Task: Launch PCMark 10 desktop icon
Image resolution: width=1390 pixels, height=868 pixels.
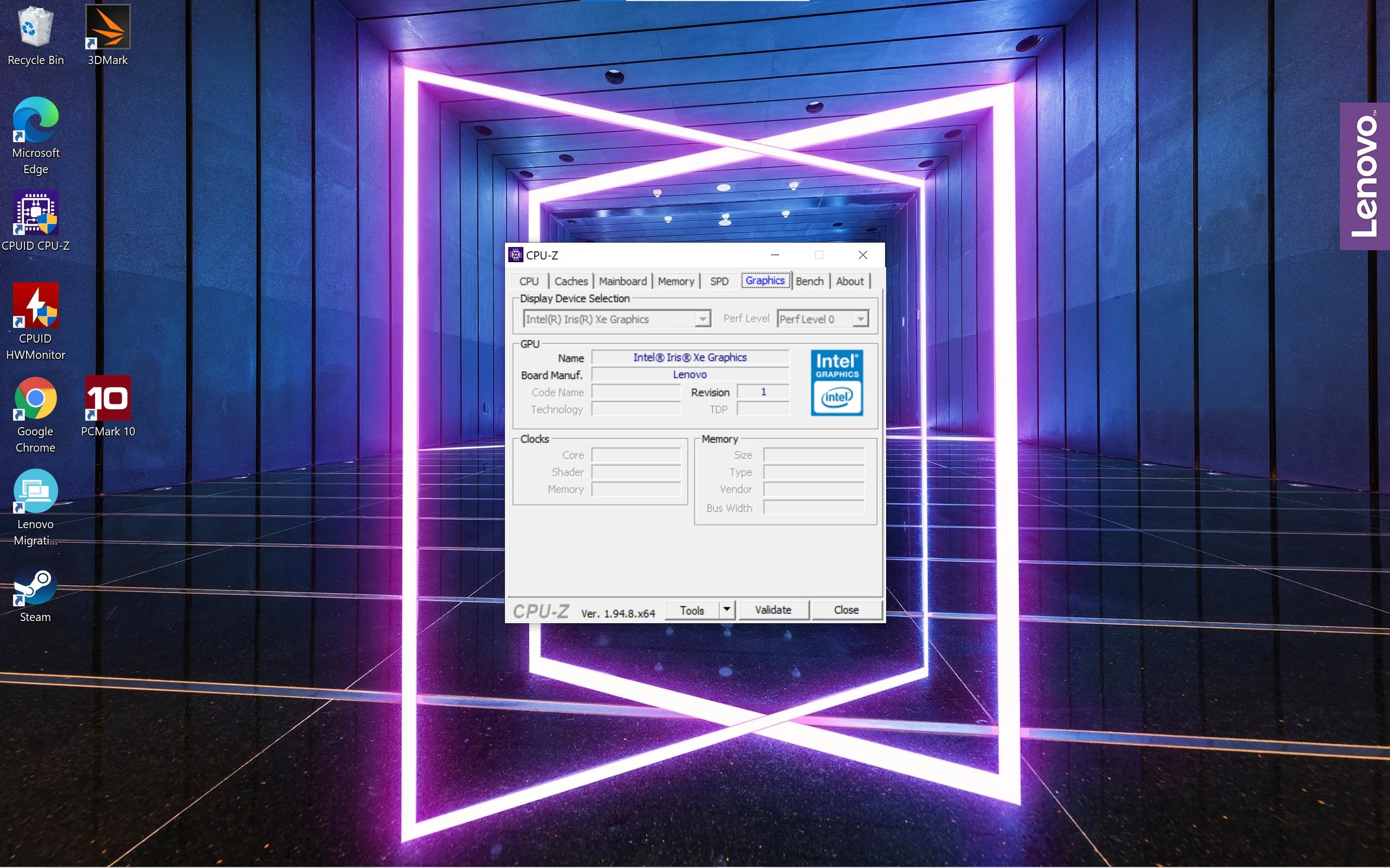Action: (108, 407)
